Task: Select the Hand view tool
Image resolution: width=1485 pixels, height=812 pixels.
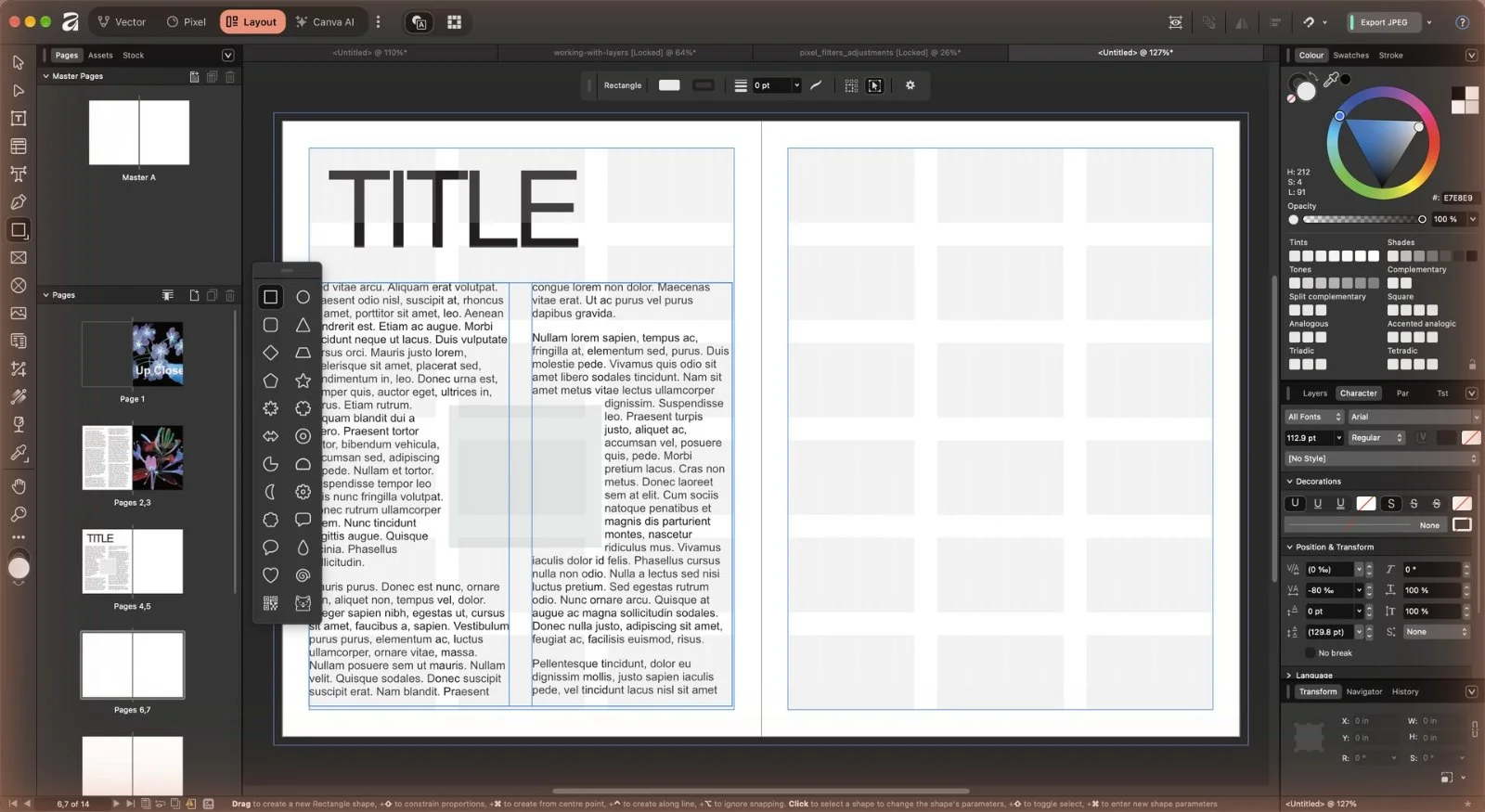Action: (18, 486)
